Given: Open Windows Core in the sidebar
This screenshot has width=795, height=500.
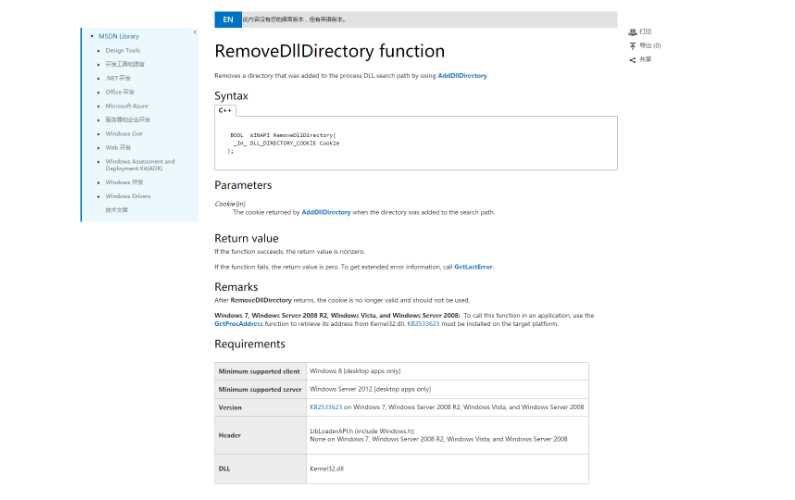Looking at the screenshot, I should pos(124,133).
